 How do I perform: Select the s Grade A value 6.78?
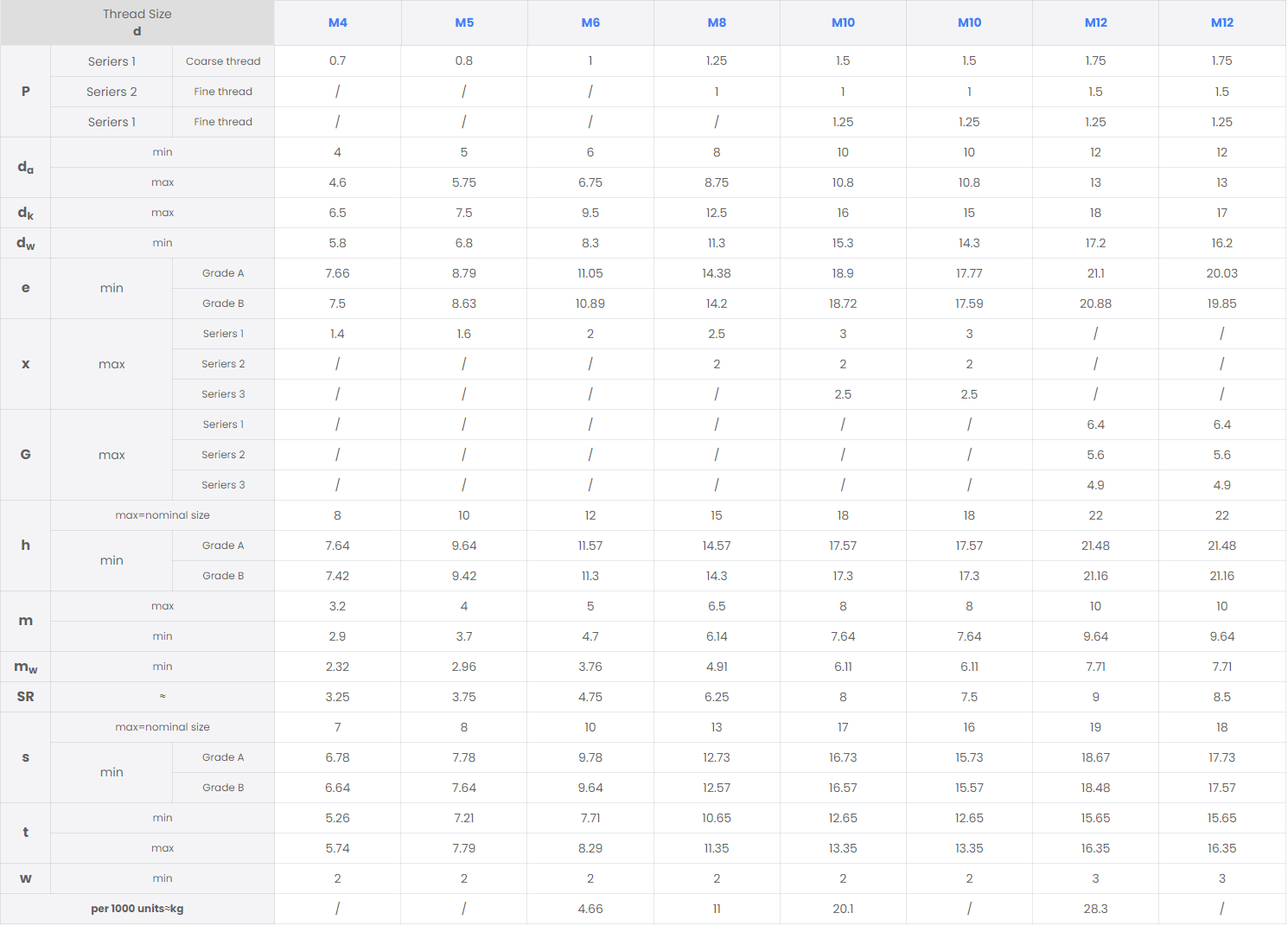click(x=338, y=757)
